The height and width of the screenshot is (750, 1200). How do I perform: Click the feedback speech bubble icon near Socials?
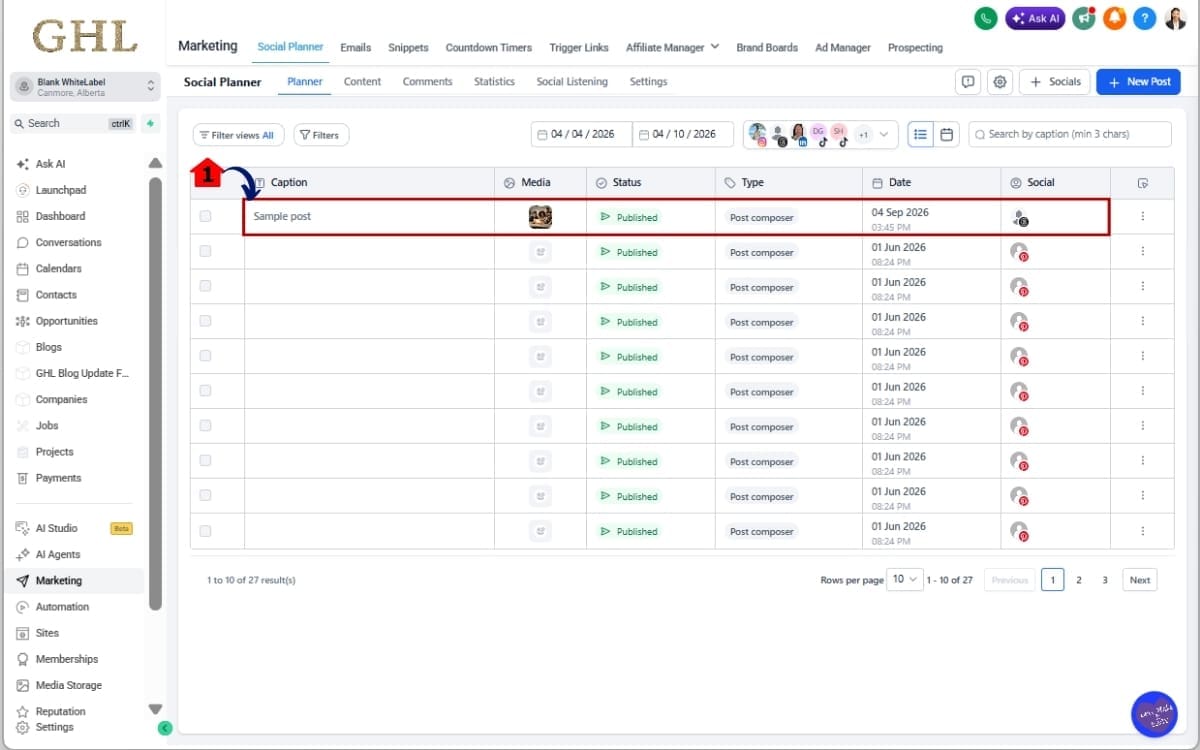coord(967,82)
